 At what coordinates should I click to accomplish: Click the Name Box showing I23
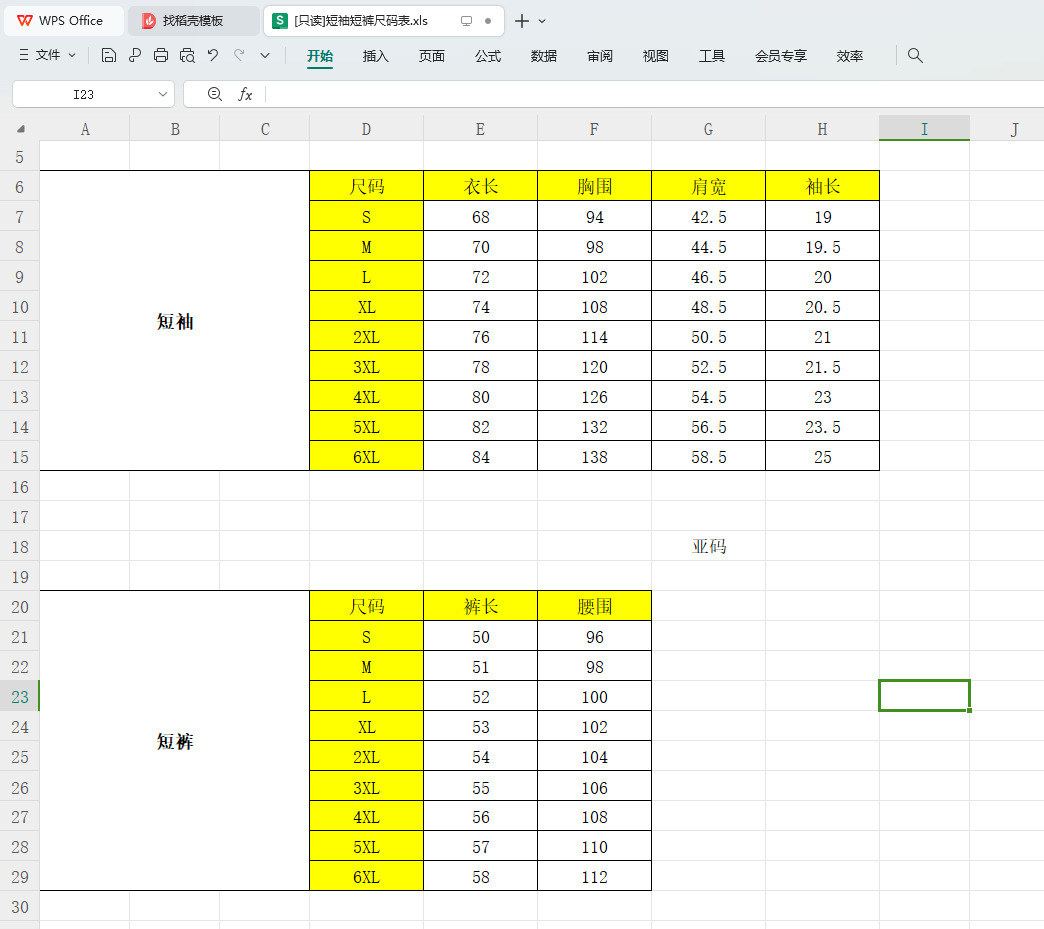[83, 95]
